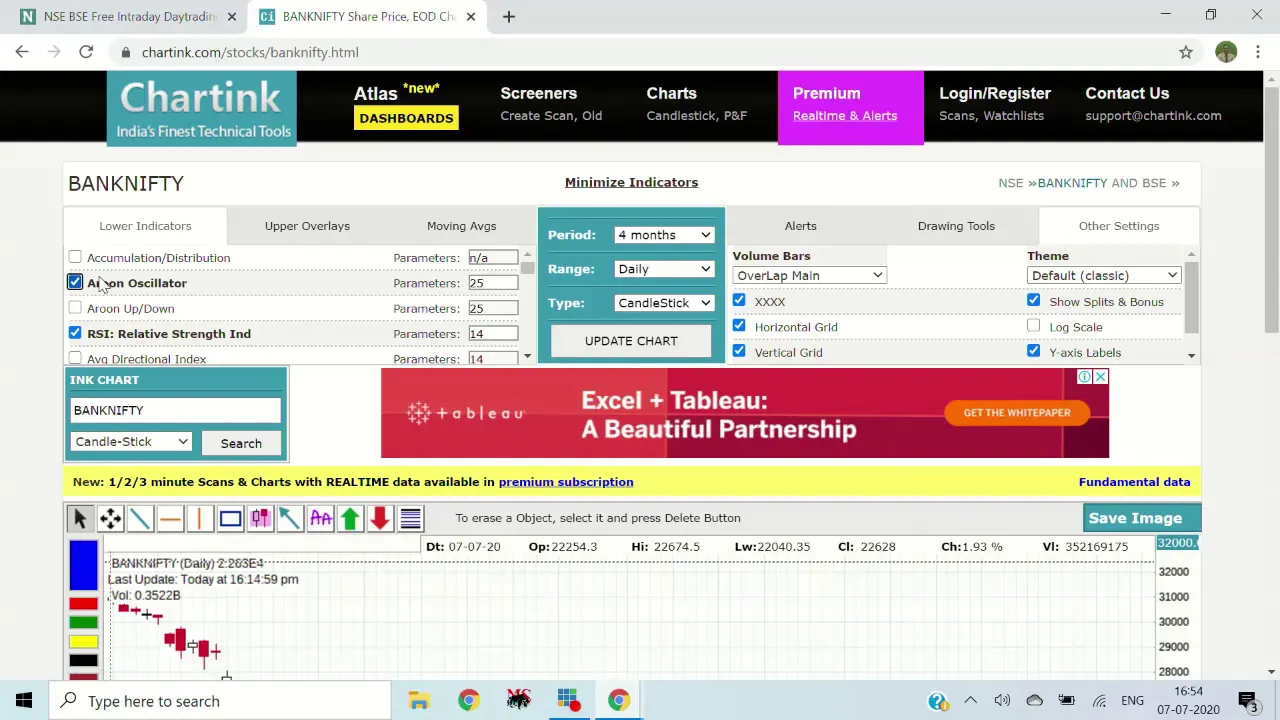This screenshot has height=720, width=1280.
Task: Open the Type dropdown set to CandleStick
Action: pos(664,303)
